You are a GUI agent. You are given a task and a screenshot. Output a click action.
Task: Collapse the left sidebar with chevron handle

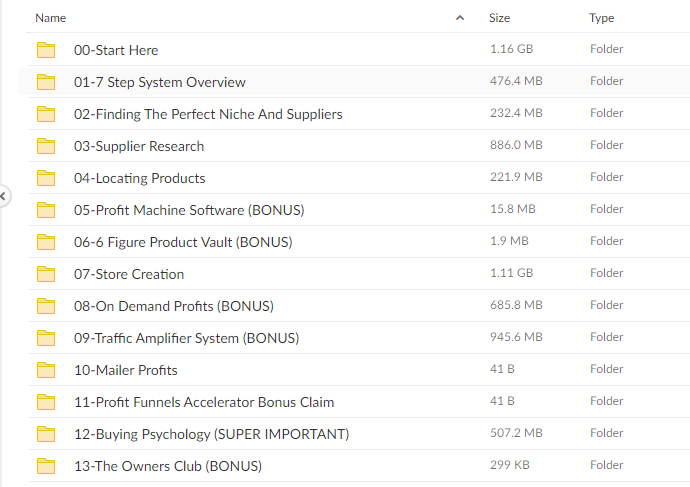tap(3, 196)
